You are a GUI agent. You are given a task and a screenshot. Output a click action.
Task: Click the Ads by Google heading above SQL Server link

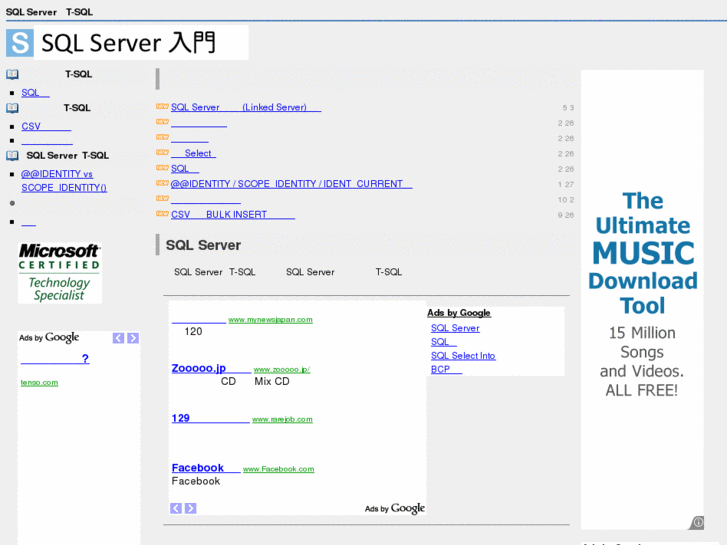(x=459, y=313)
